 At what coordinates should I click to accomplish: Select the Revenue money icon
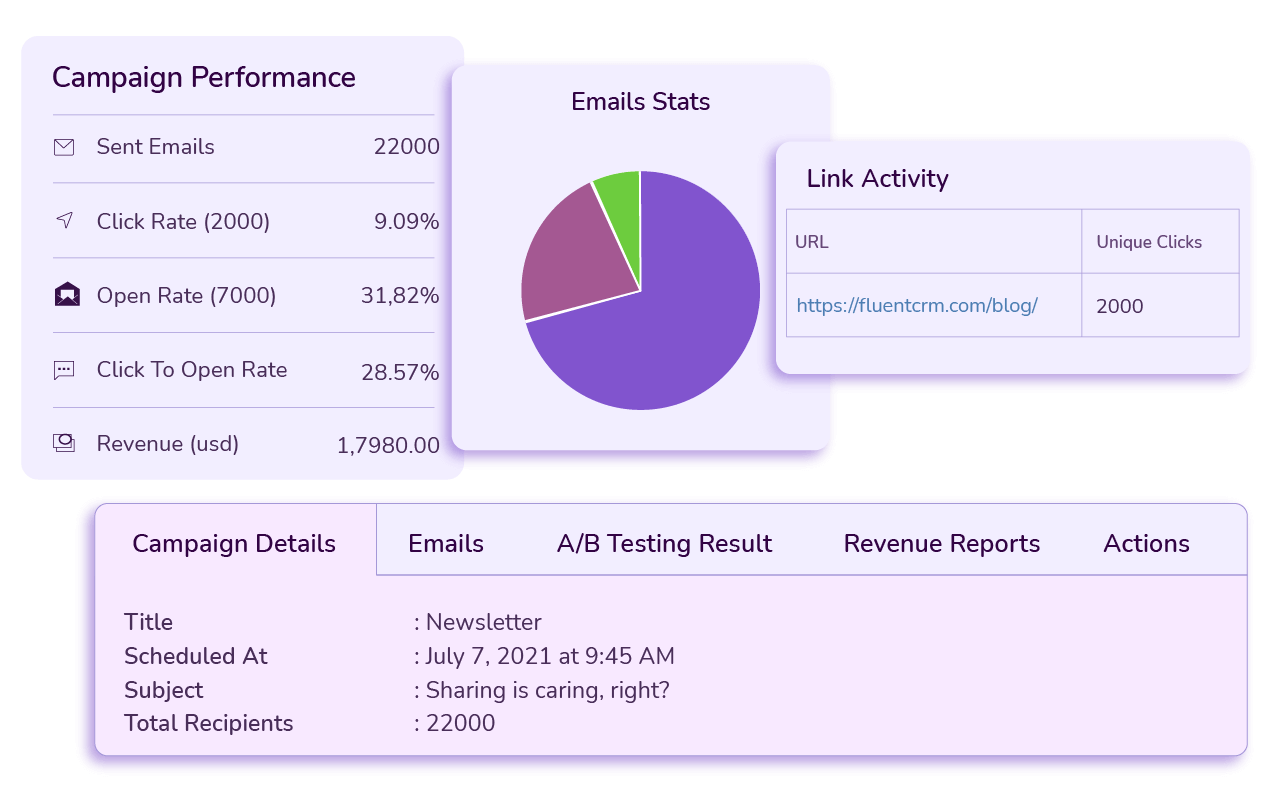pos(64,443)
